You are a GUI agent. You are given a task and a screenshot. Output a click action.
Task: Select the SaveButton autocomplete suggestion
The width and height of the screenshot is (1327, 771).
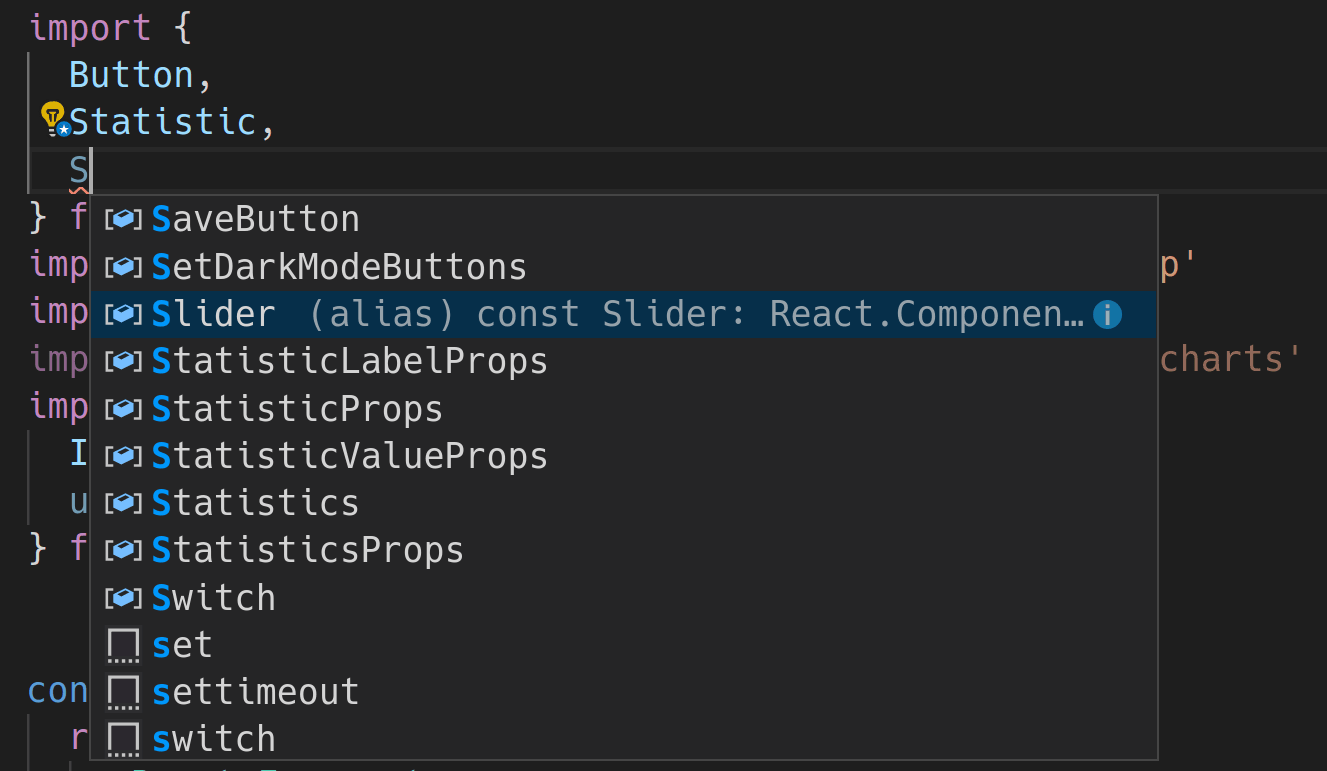(x=256, y=220)
